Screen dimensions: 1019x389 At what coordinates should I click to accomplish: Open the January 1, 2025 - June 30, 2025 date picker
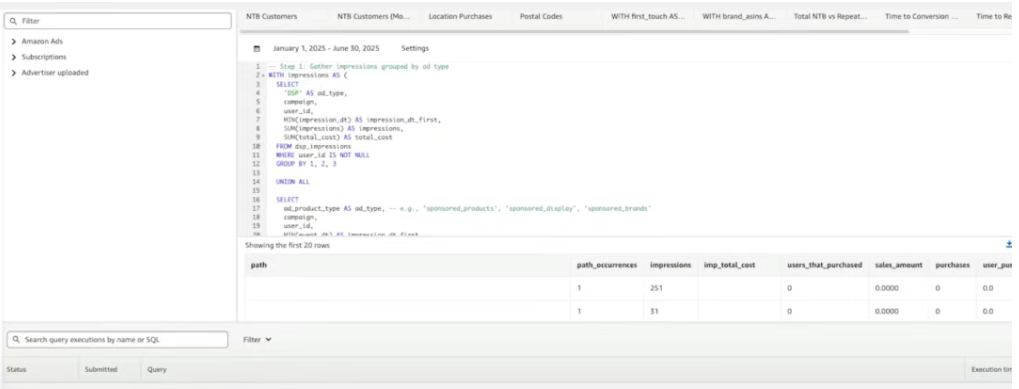326,49
